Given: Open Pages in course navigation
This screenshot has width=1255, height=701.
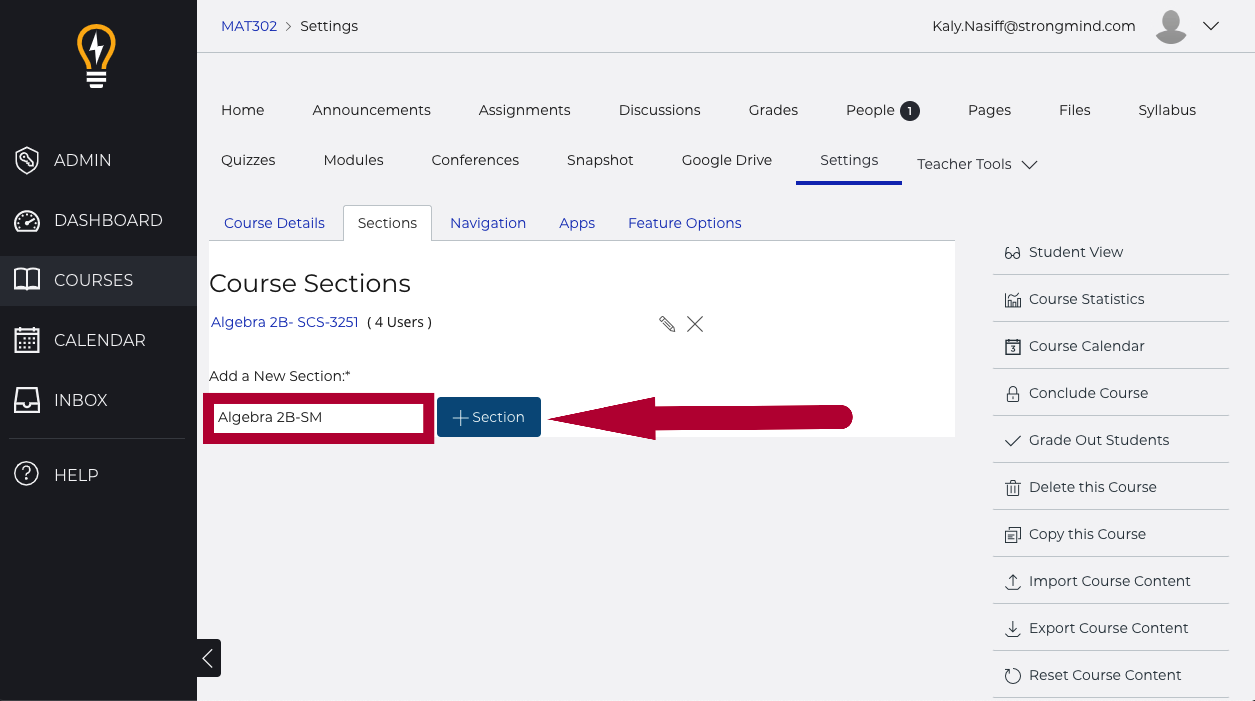Looking at the screenshot, I should pos(990,110).
